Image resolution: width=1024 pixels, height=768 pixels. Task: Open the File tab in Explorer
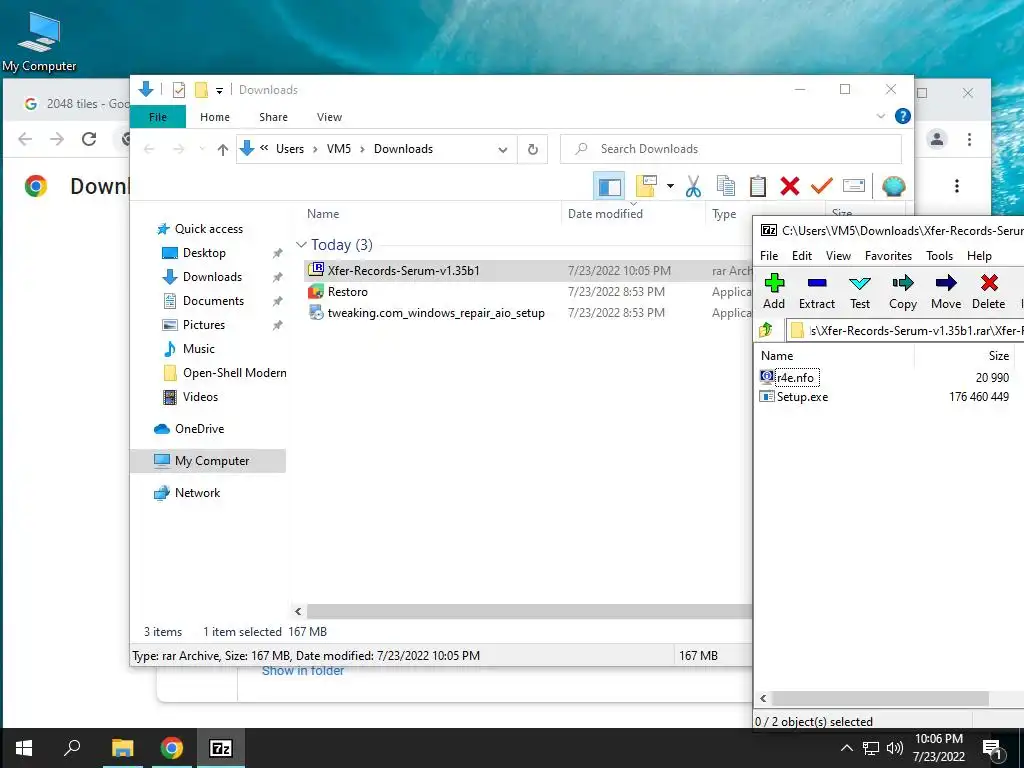pos(157,117)
